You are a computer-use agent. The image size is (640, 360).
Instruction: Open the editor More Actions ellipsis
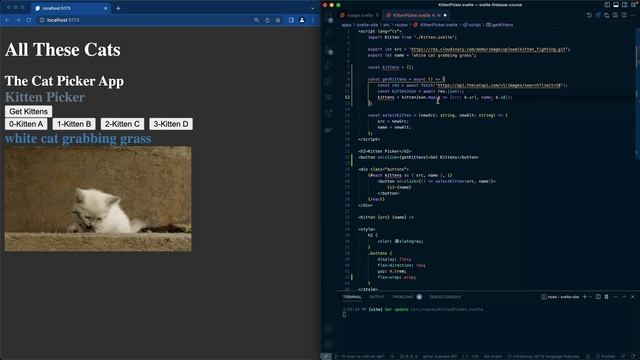click(x=633, y=15)
